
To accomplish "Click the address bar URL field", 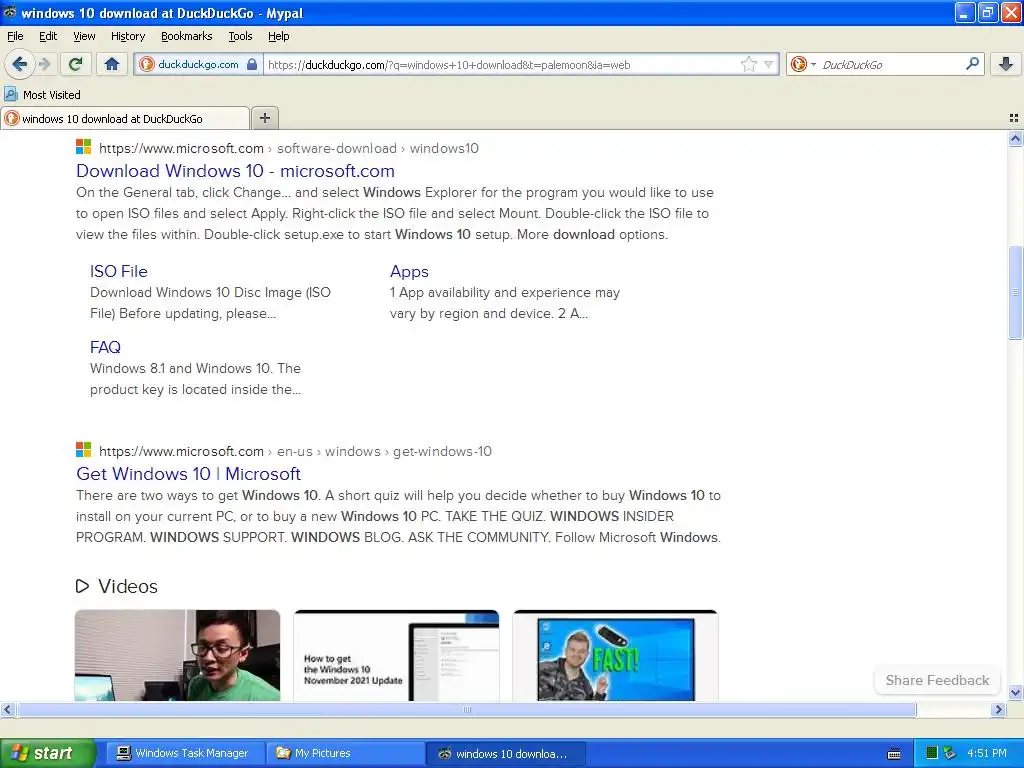I will pos(501,65).
